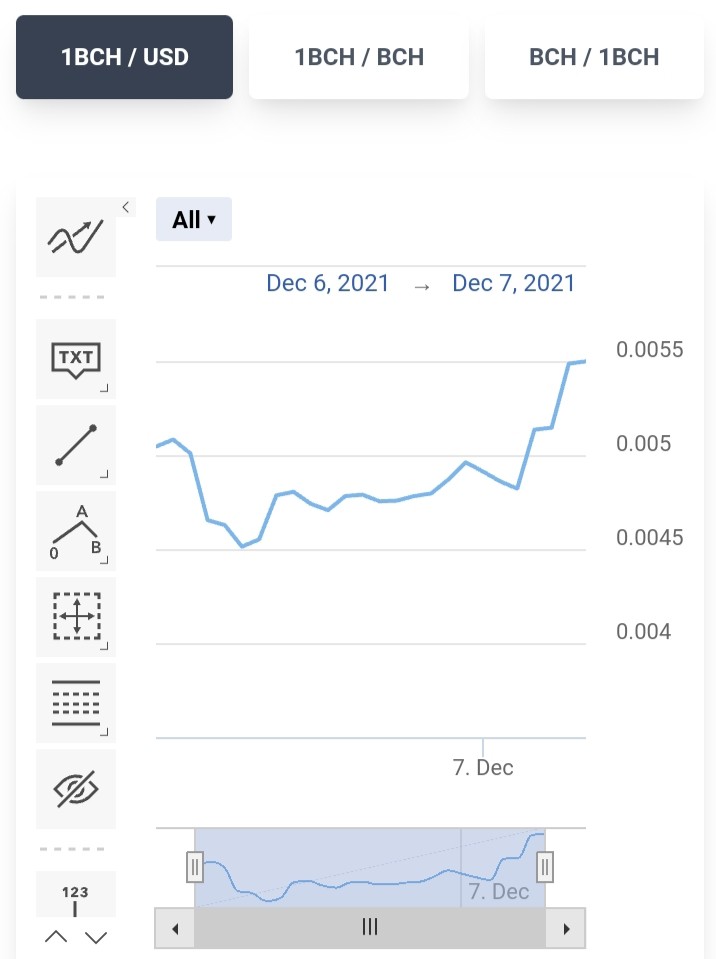Grab the left navigator range handle

(194, 867)
